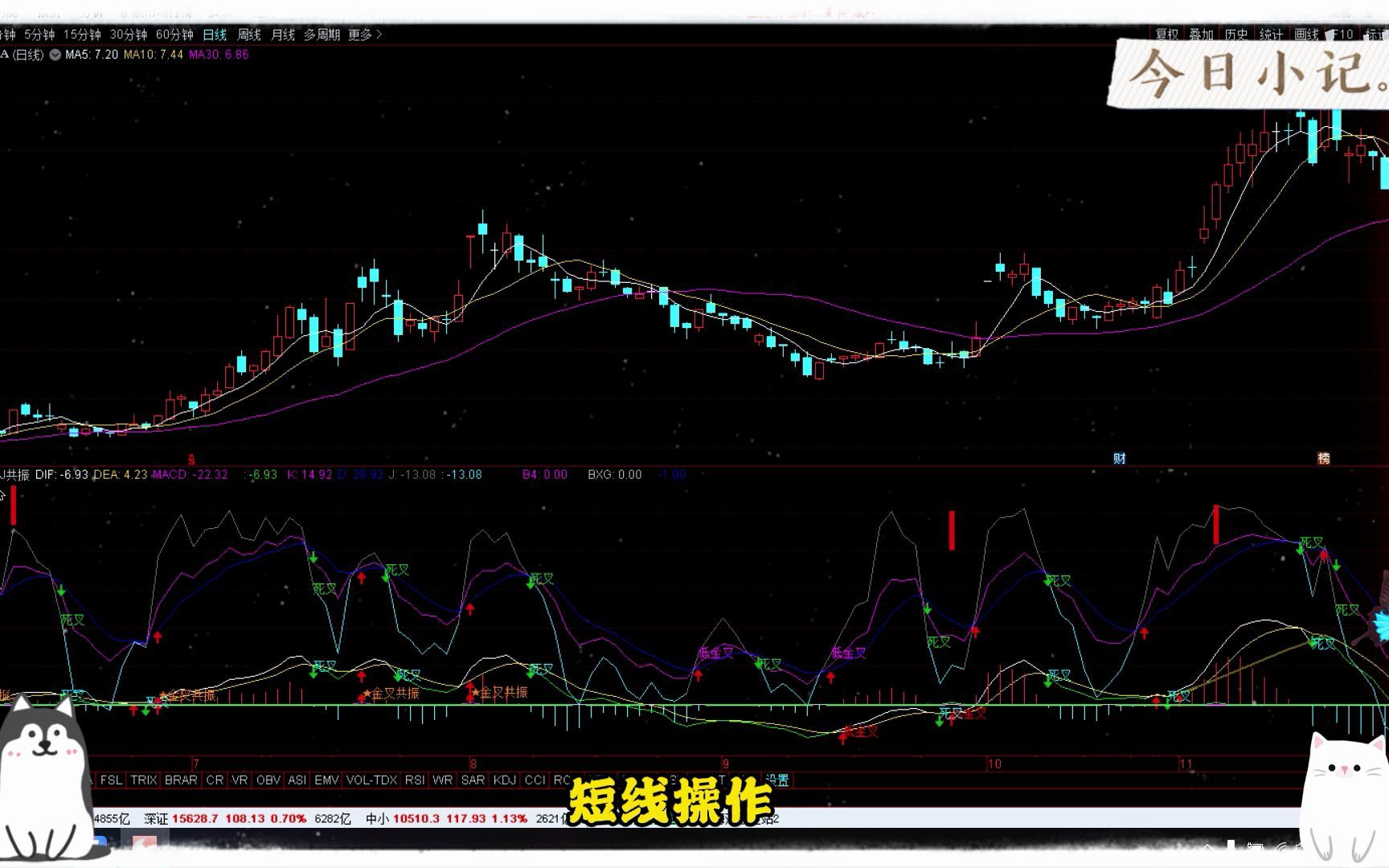
Task: Select the KDJ indicator
Action: point(502,780)
